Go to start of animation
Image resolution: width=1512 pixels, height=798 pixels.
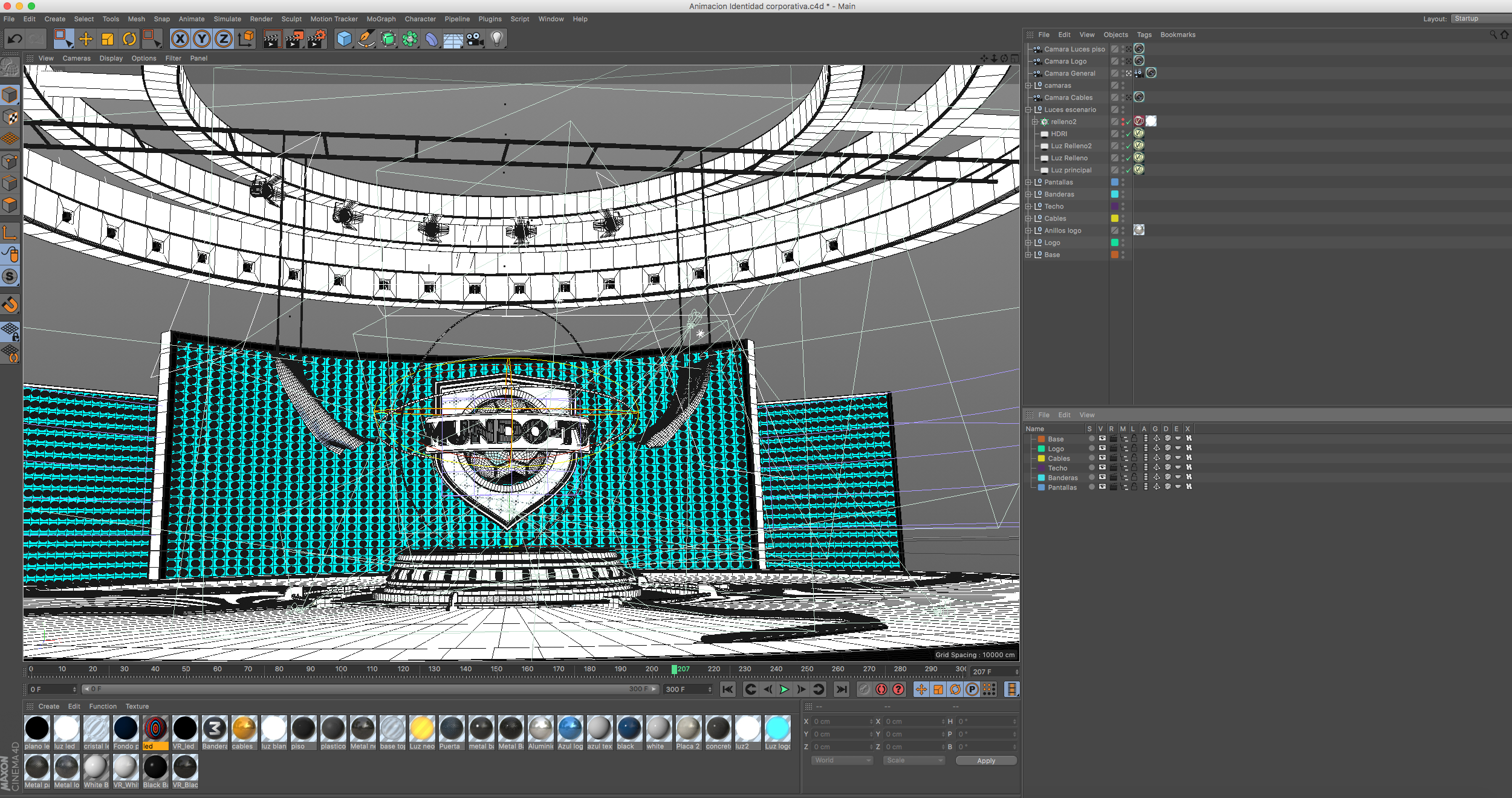[728, 689]
